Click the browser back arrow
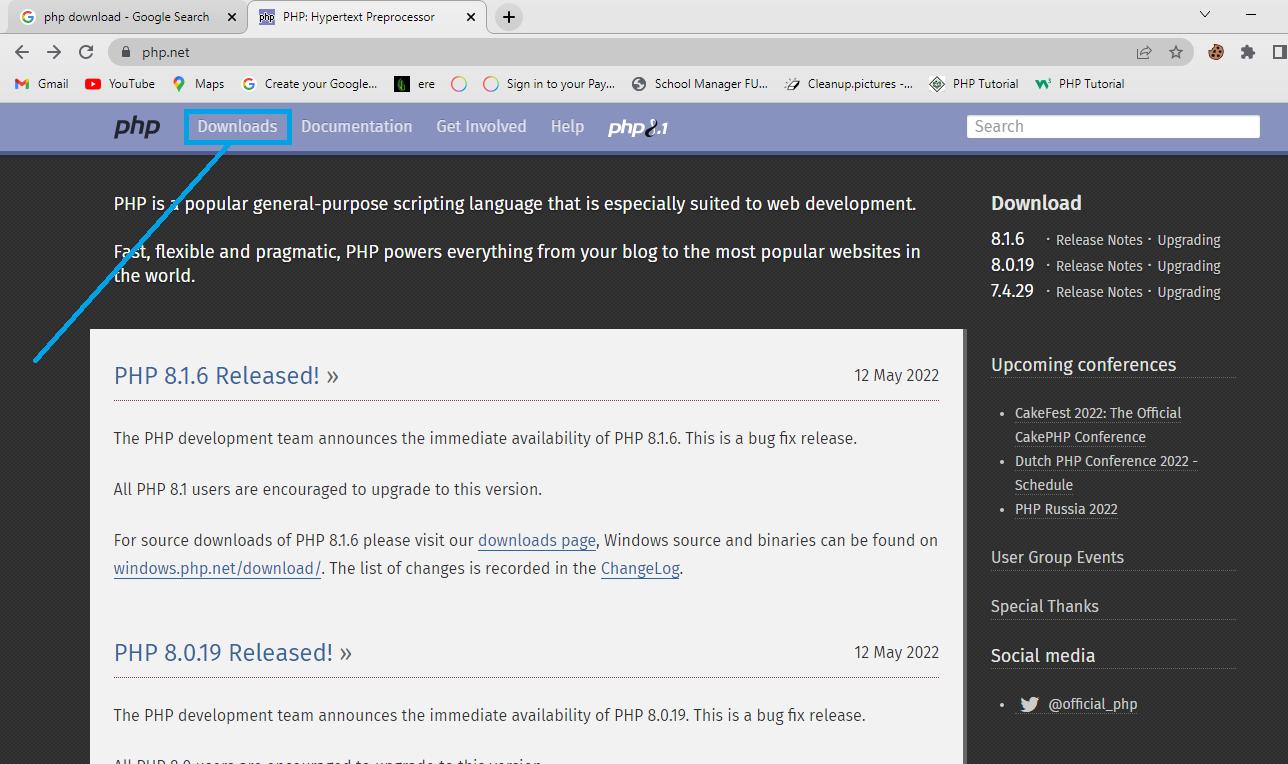Viewport: 1288px width, 764px height. [x=22, y=52]
